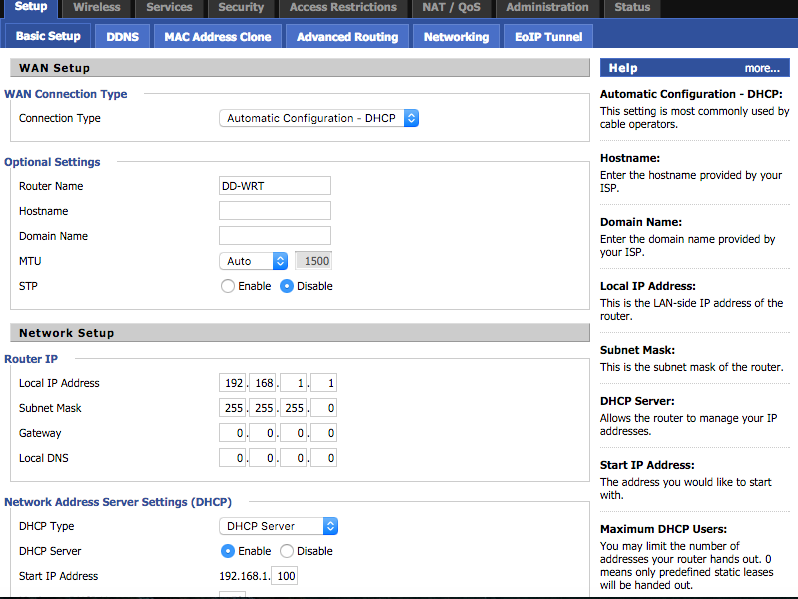798x599 pixels.
Task: Open the Help more... link
Action: click(x=762, y=68)
